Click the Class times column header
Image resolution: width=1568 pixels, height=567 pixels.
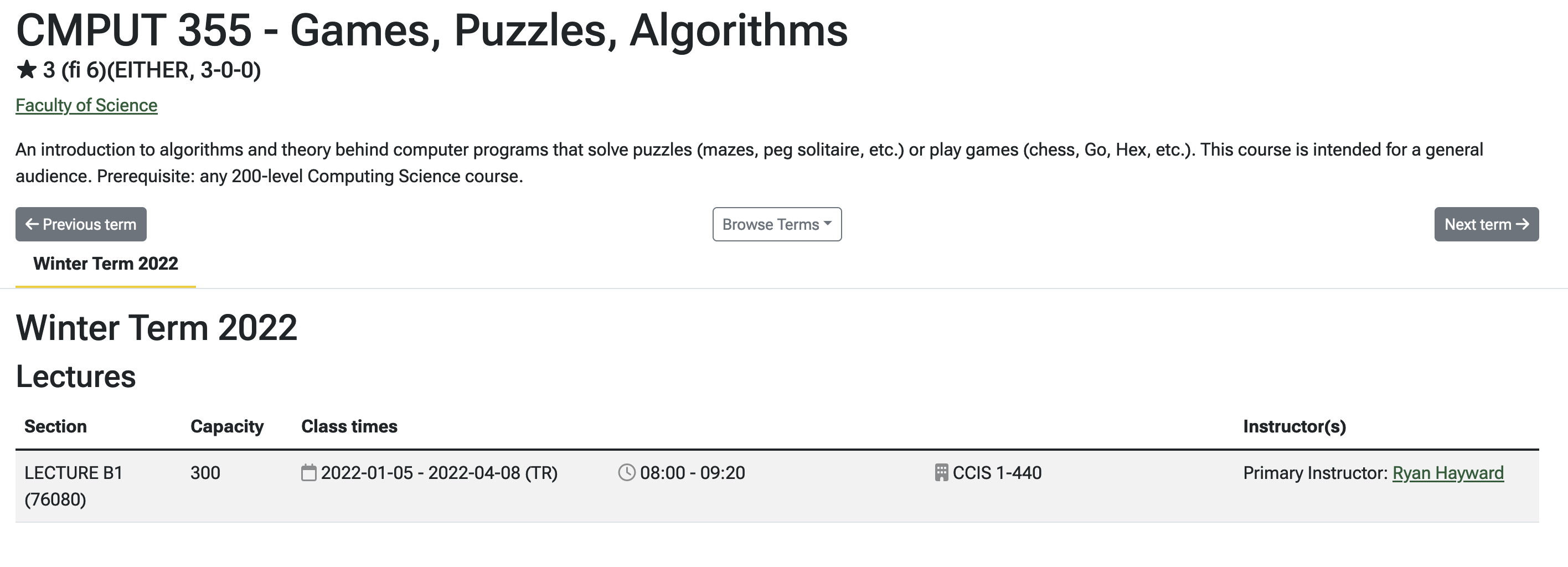point(349,426)
